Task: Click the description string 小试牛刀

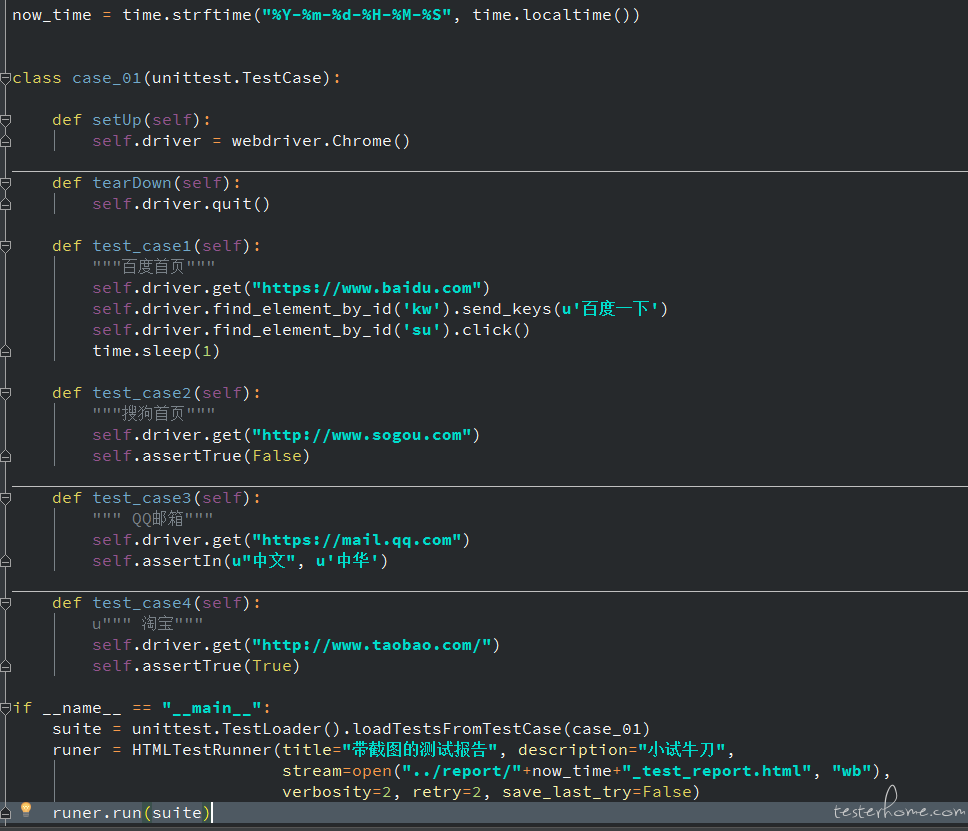Action: pyautogui.click(x=682, y=750)
